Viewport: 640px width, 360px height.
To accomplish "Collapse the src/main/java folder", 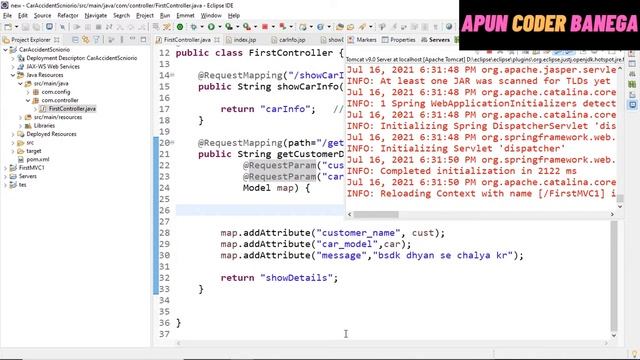I will [x=20, y=84].
